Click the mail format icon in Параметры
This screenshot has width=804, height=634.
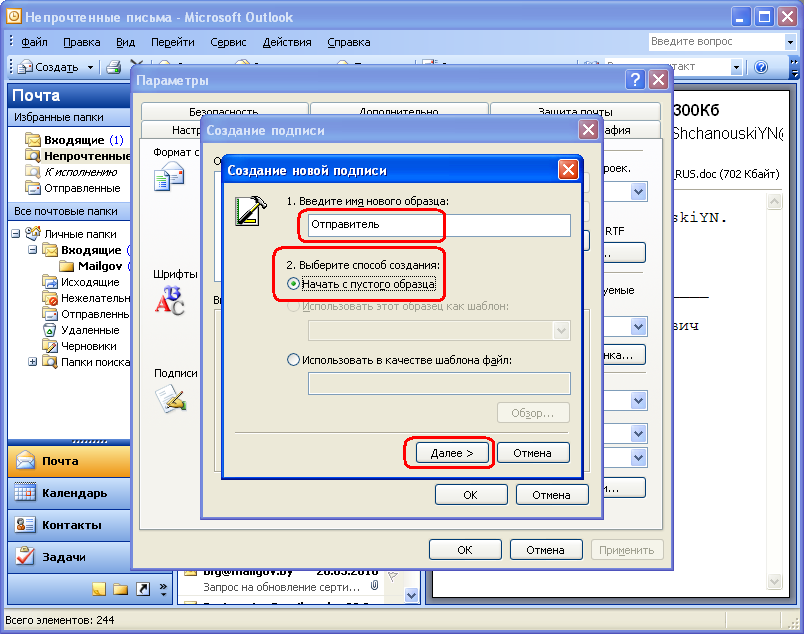(x=169, y=176)
